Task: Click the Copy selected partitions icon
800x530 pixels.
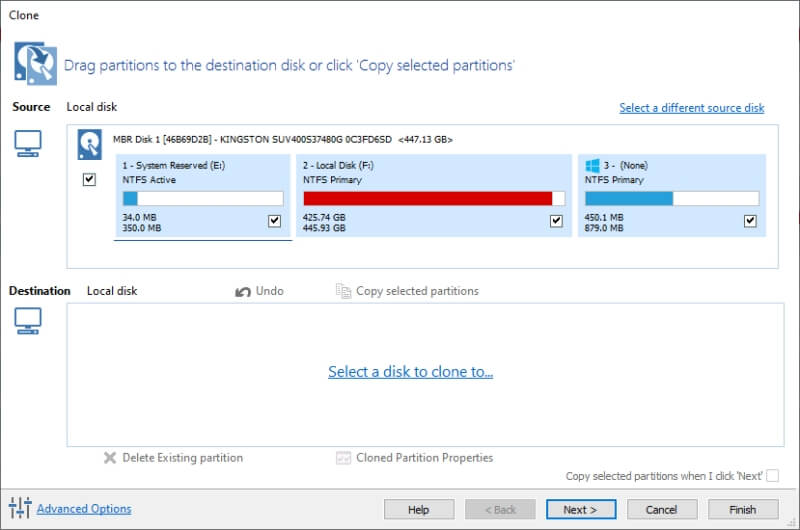Action: [343, 291]
